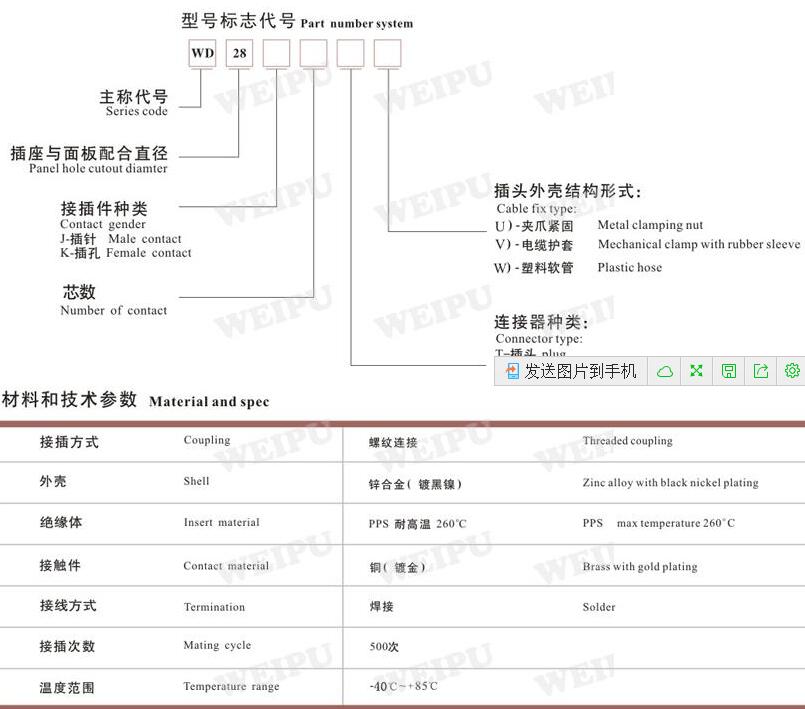Viewport: 805px width, 709px height.
Task: Click the 'Threaded coupling' cell
Action: 627,440
